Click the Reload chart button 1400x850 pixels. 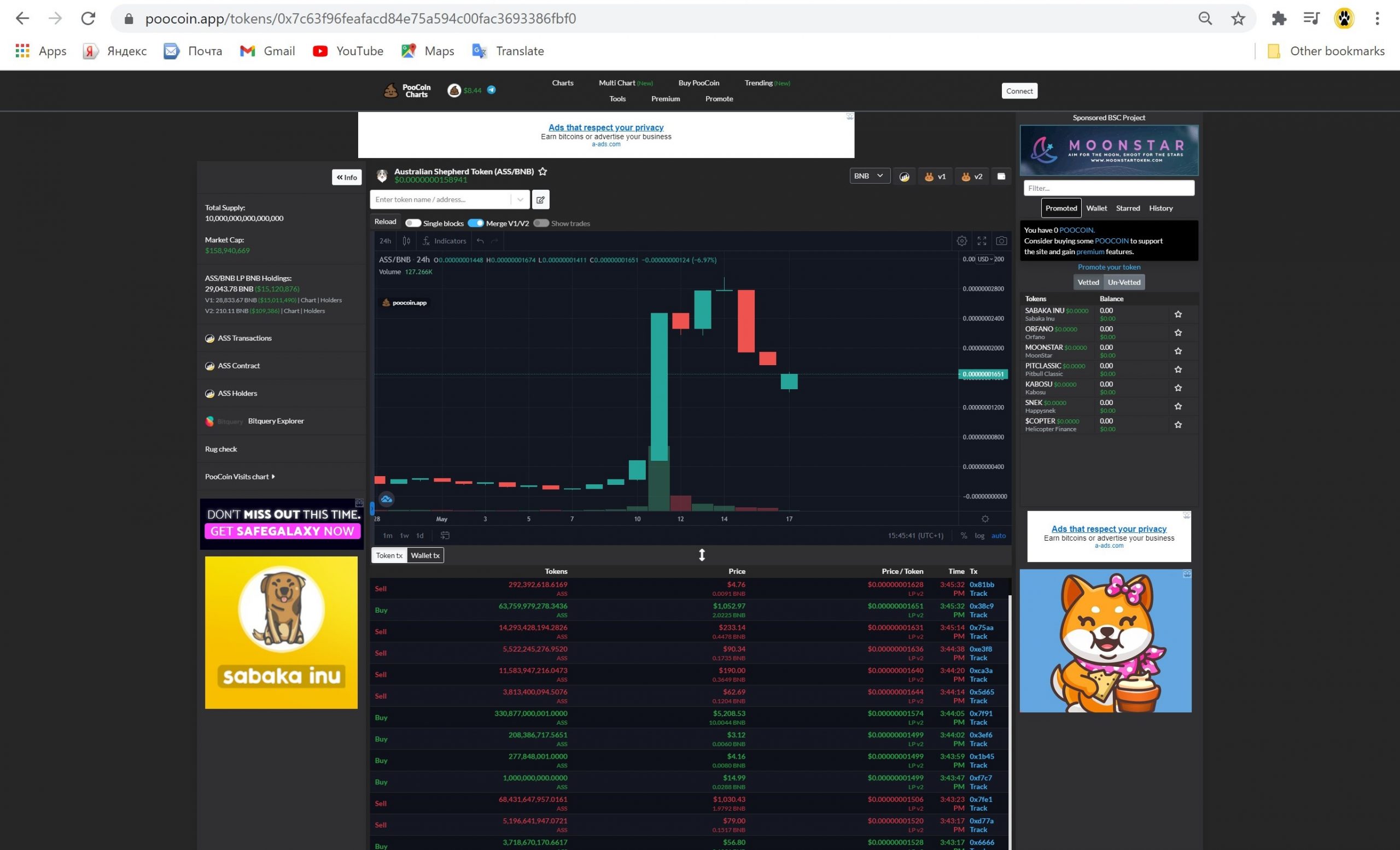tap(385, 222)
